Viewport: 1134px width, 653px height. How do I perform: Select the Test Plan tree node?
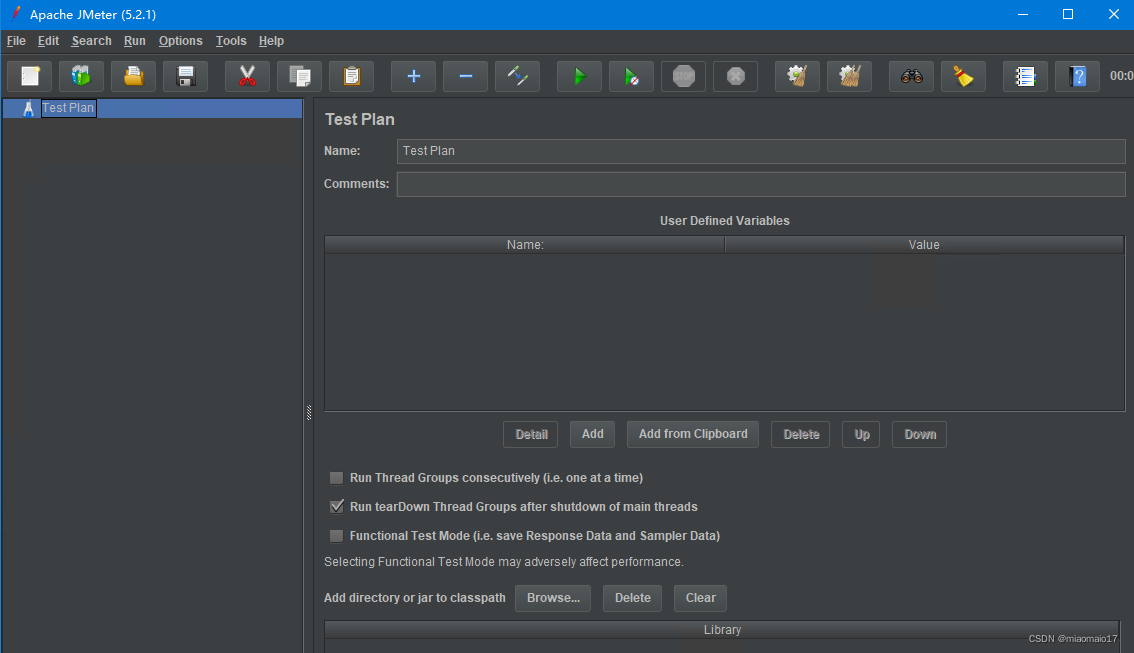68,108
